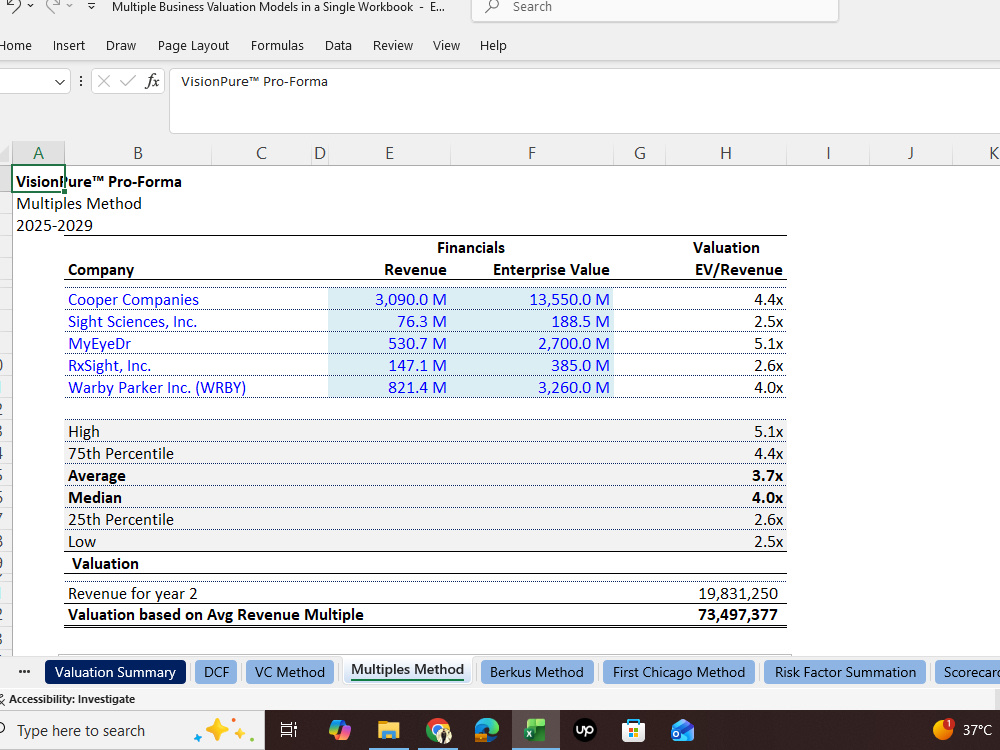
Task: Switch to Berkus Method sheet tab
Action: (x=536, y=672)
